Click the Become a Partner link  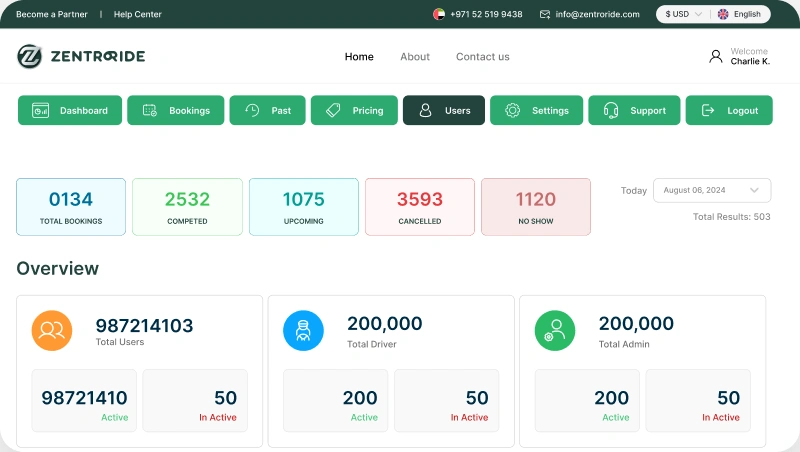coord(52,14)
